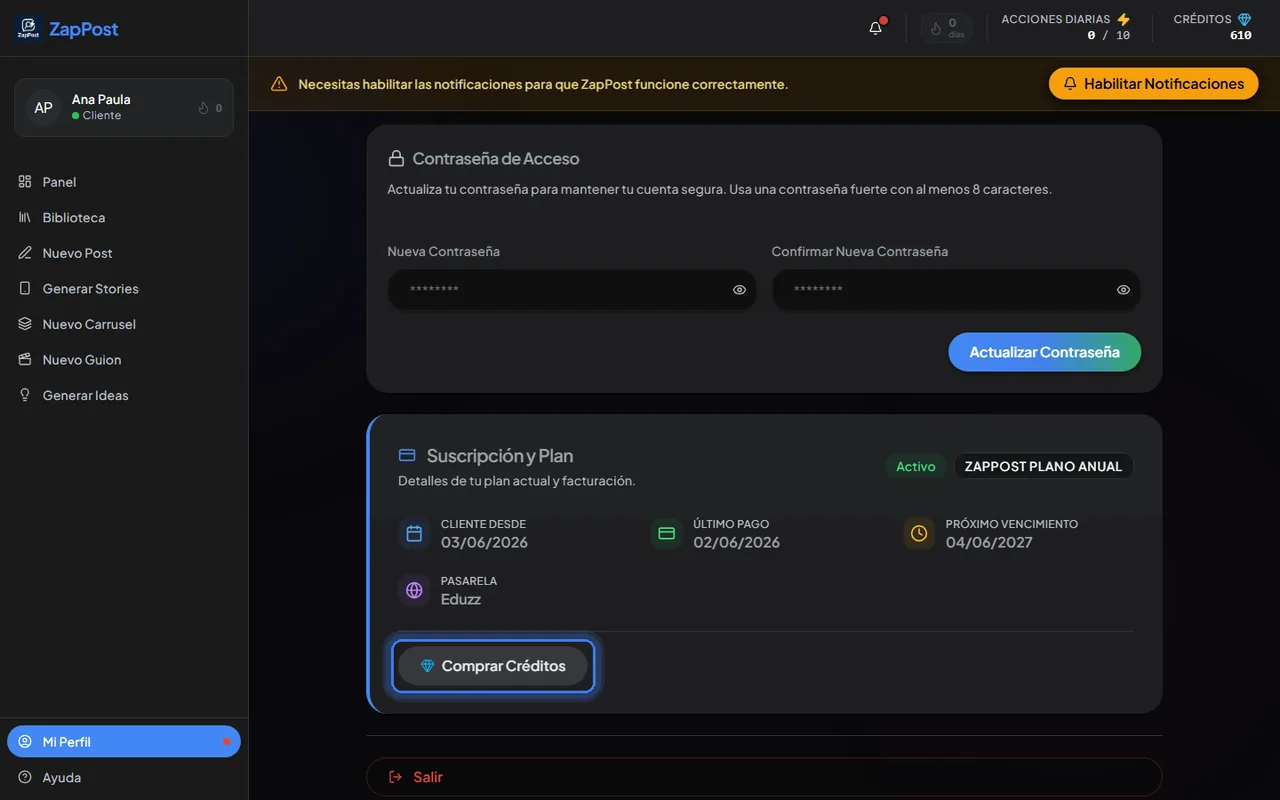
Task: Click the flame icon on the profile card
Action: [x=204, y=108]
